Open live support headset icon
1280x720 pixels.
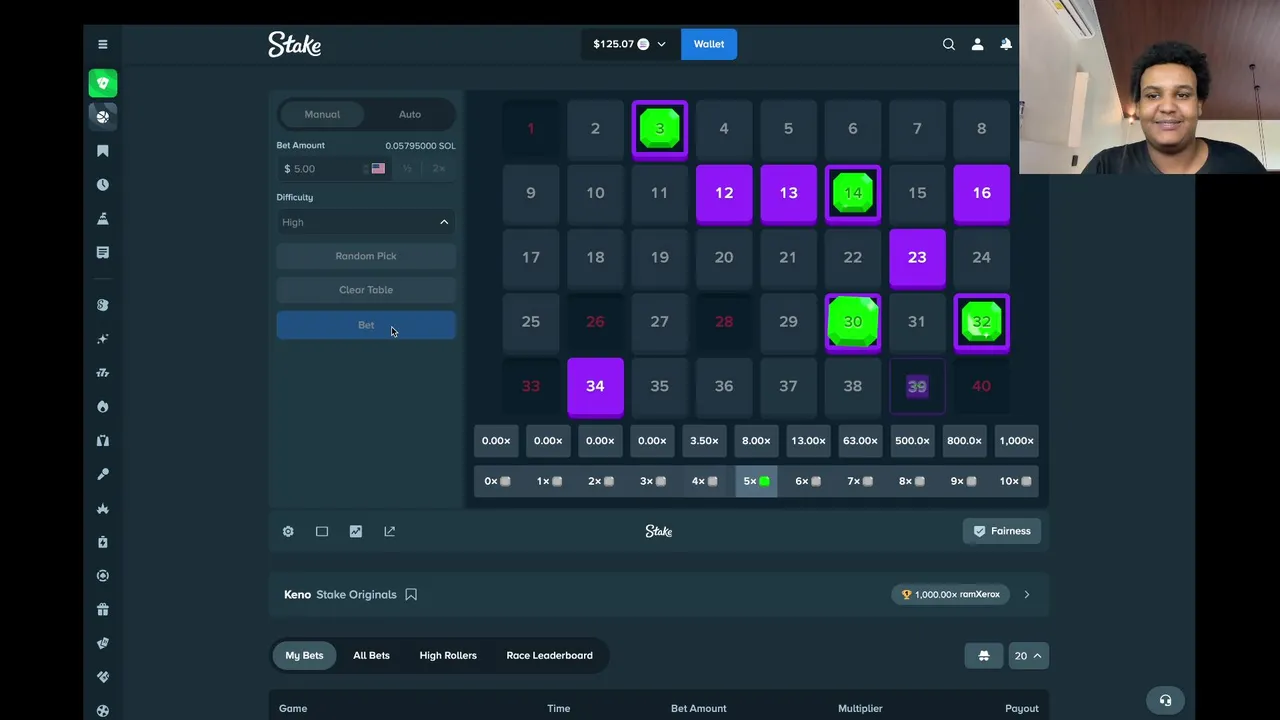1165,700
